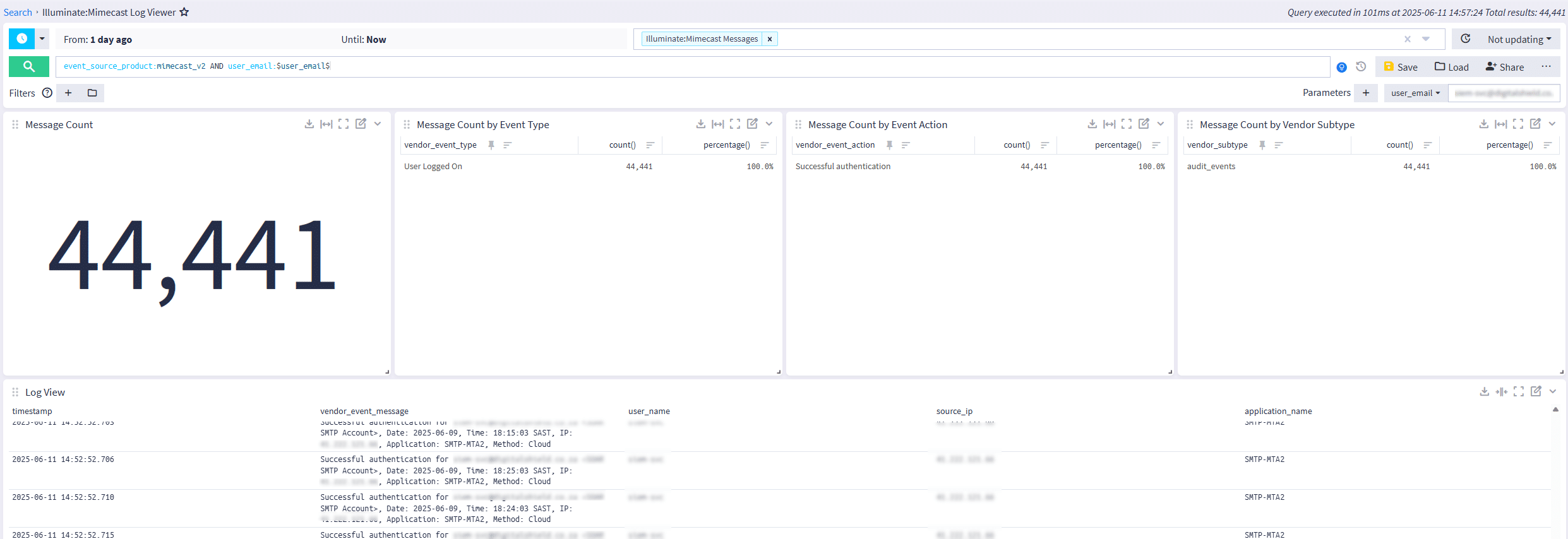Open the more actions ellipsis menu
The image size is (1568, 539).
[1546, 67]
